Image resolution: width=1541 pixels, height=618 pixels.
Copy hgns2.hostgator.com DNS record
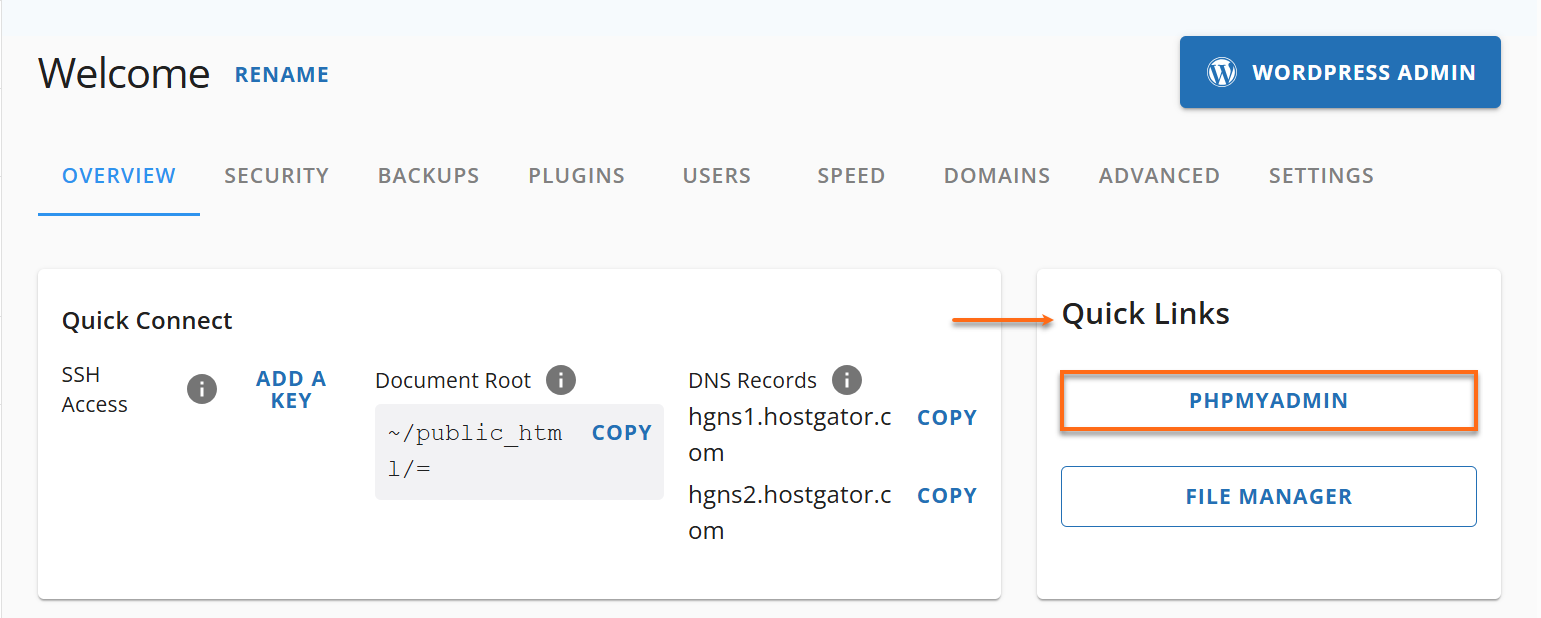pyautogui.click(x=947, y=496)
